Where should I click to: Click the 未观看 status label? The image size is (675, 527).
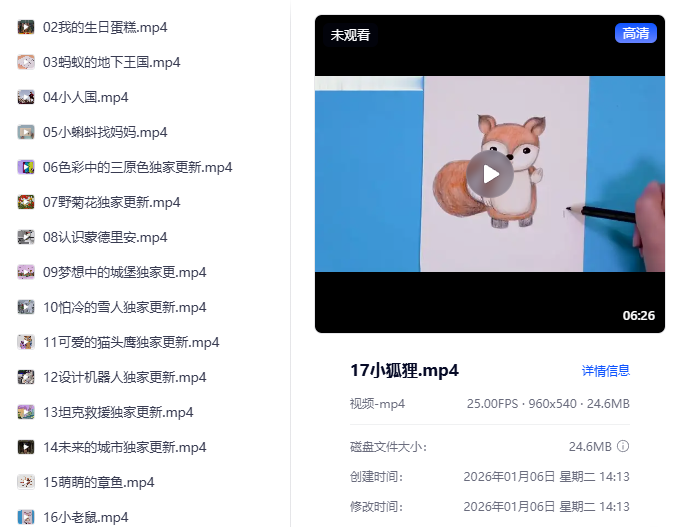click(350, 35)
